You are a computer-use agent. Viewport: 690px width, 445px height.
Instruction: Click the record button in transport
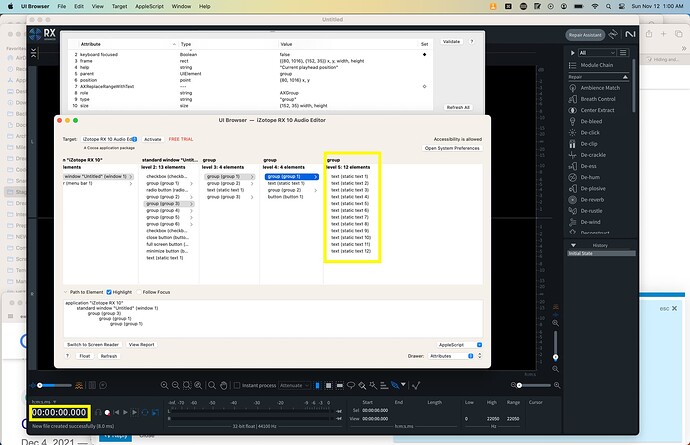tap(107, 412)
